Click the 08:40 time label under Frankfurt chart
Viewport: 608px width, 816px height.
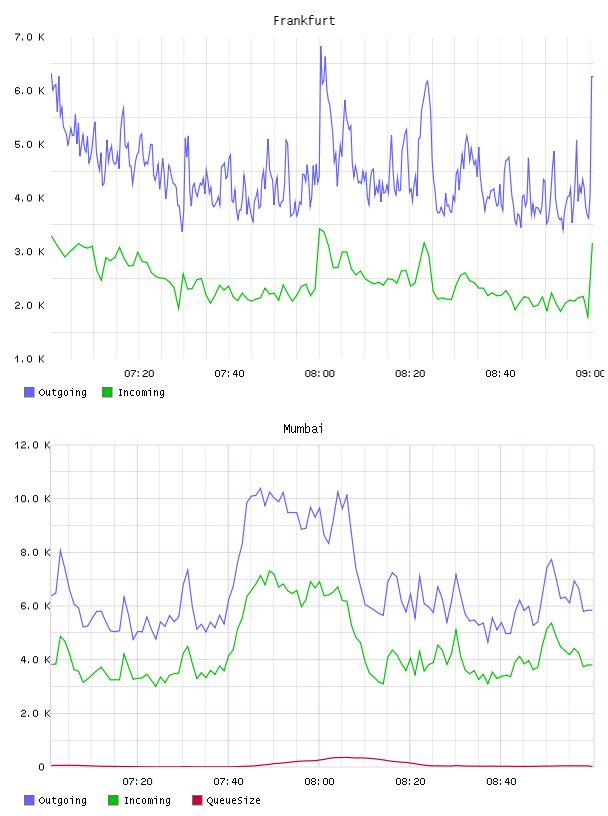(500, 374)
